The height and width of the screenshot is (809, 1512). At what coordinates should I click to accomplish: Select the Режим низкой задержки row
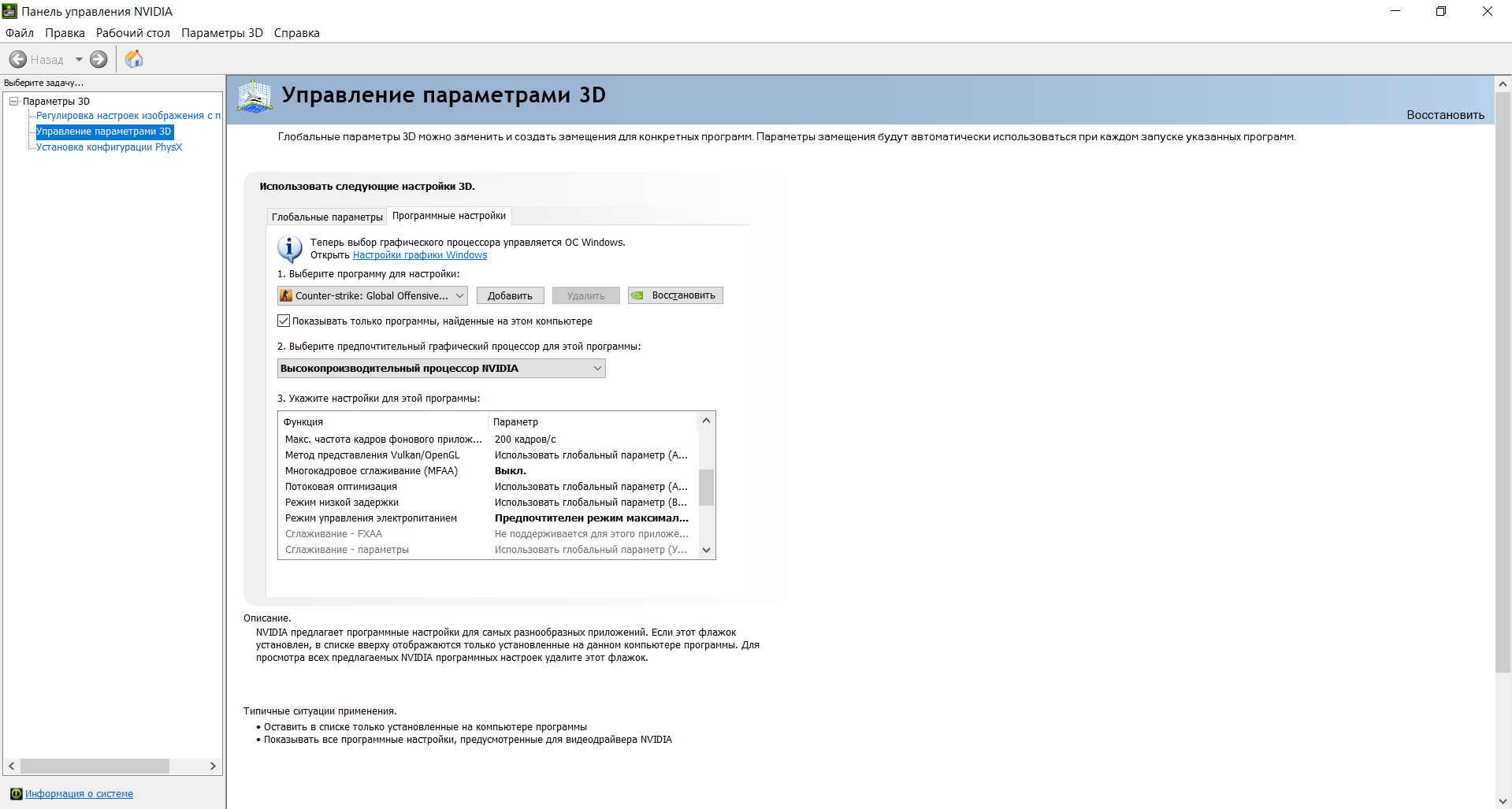(x=488, y=503)
